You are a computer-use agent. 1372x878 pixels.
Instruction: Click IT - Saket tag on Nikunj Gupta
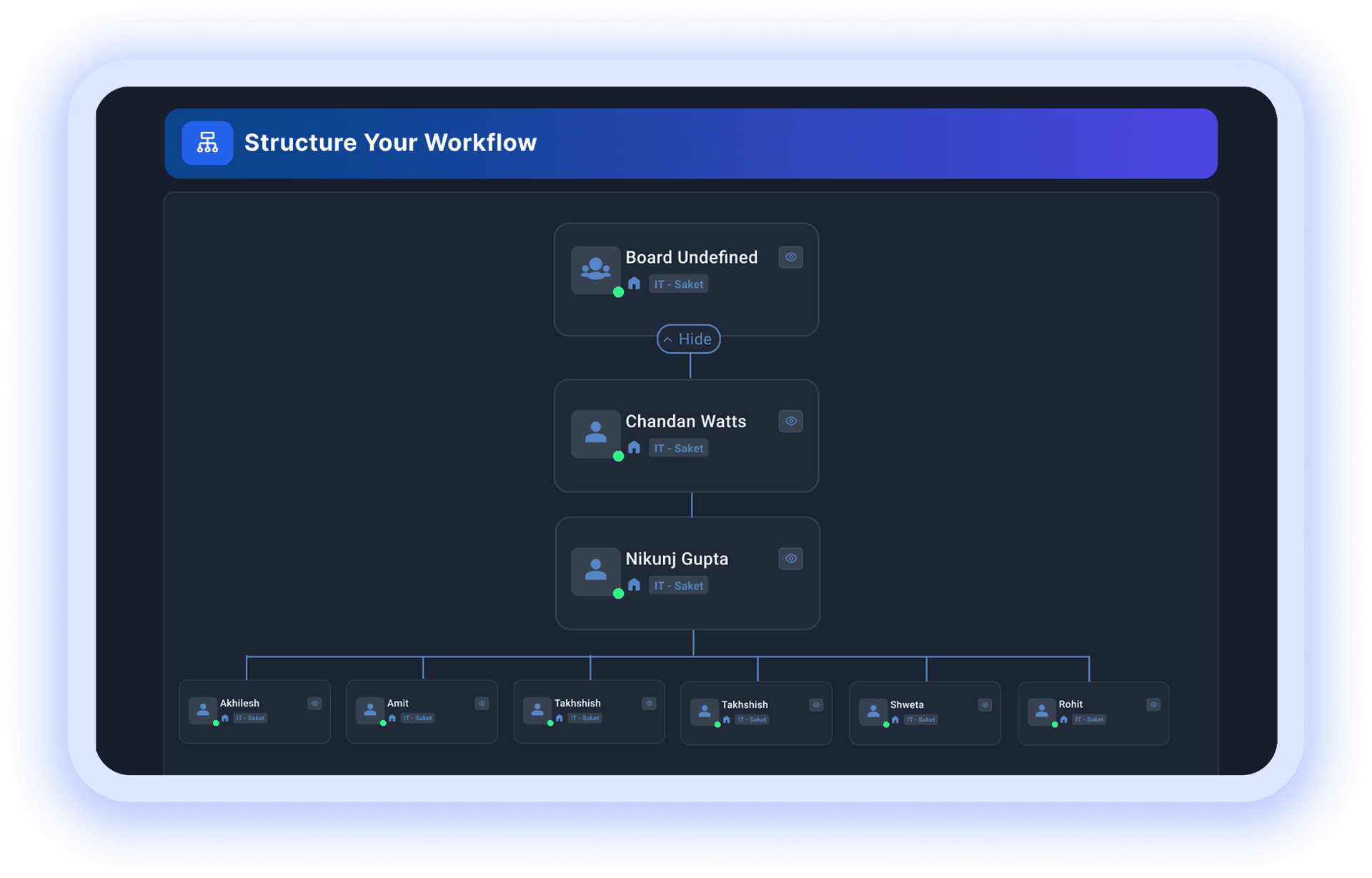coord(678,586)
